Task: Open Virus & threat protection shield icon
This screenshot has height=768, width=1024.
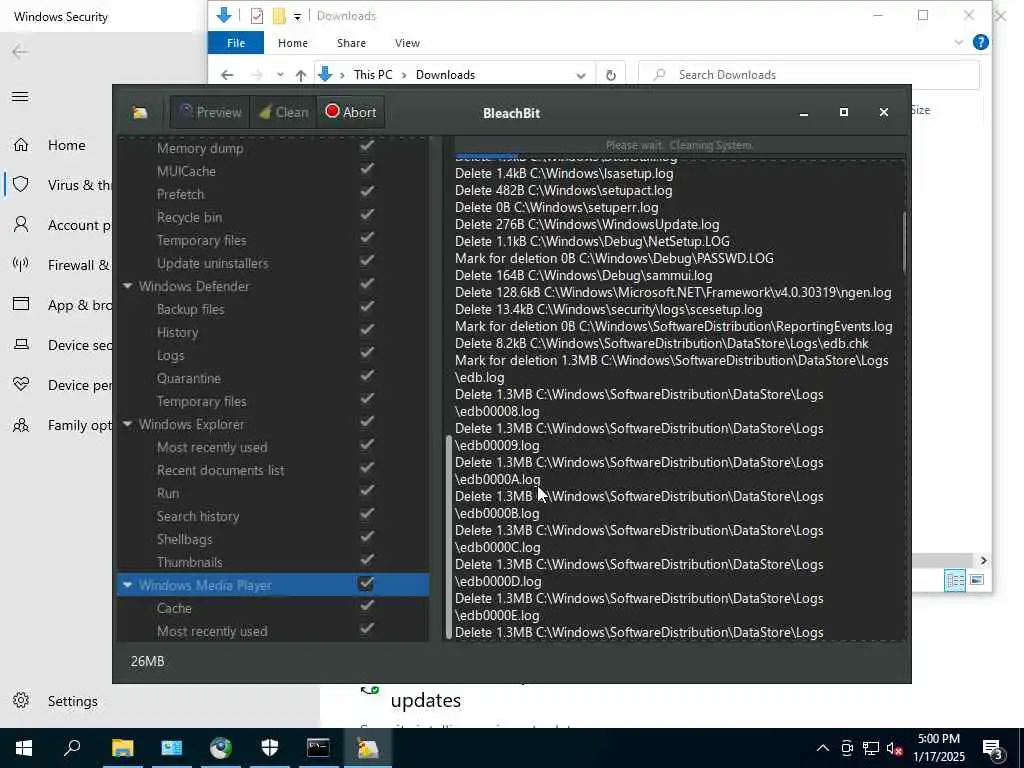Action: pyautogui.click(x=21, y=185)
